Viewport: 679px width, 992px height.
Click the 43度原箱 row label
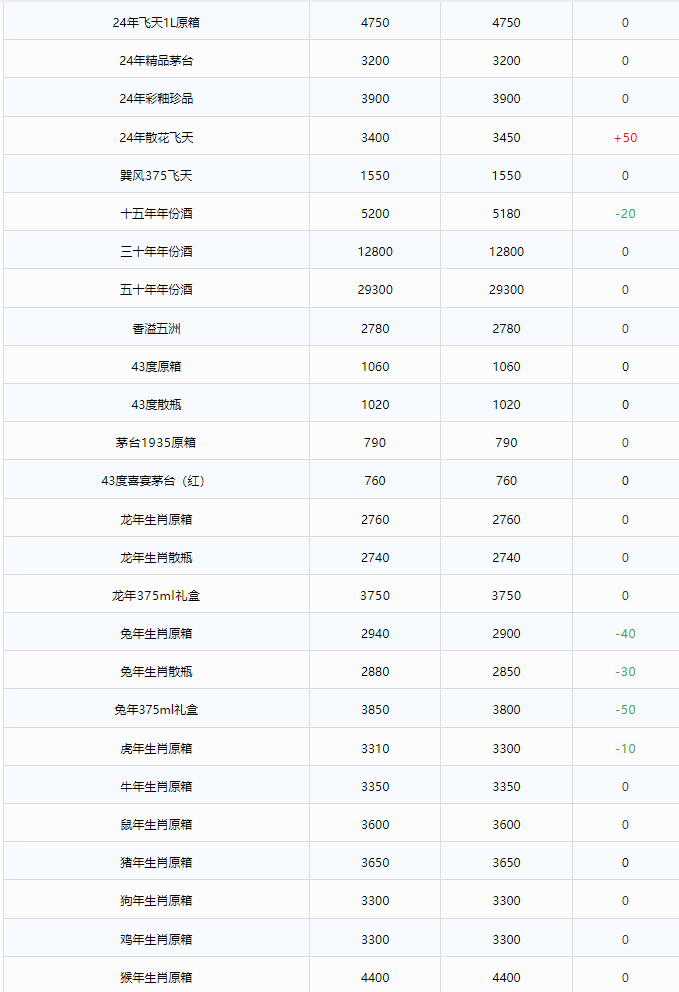[156, 367]
